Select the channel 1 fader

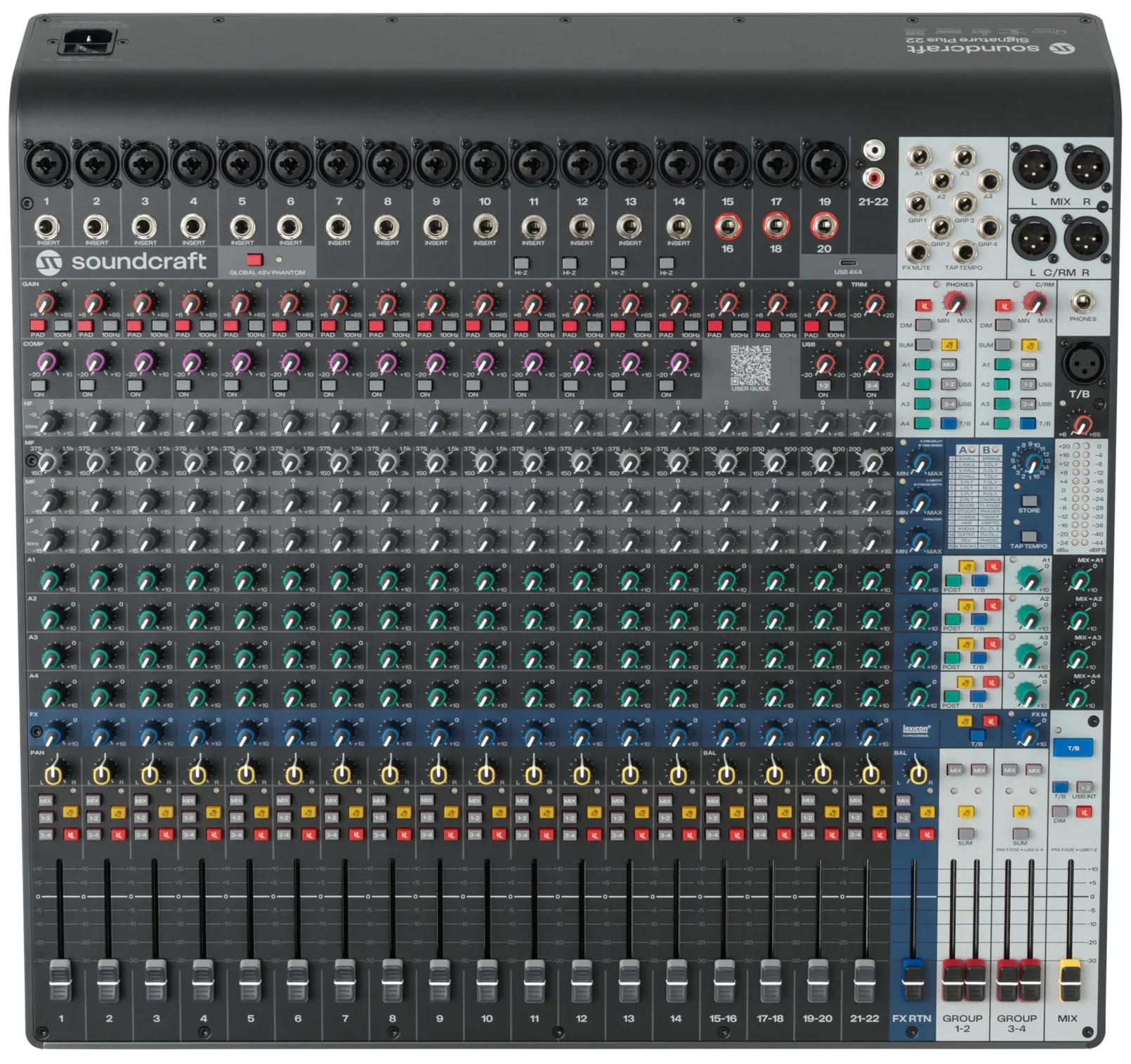click(60, 980)
